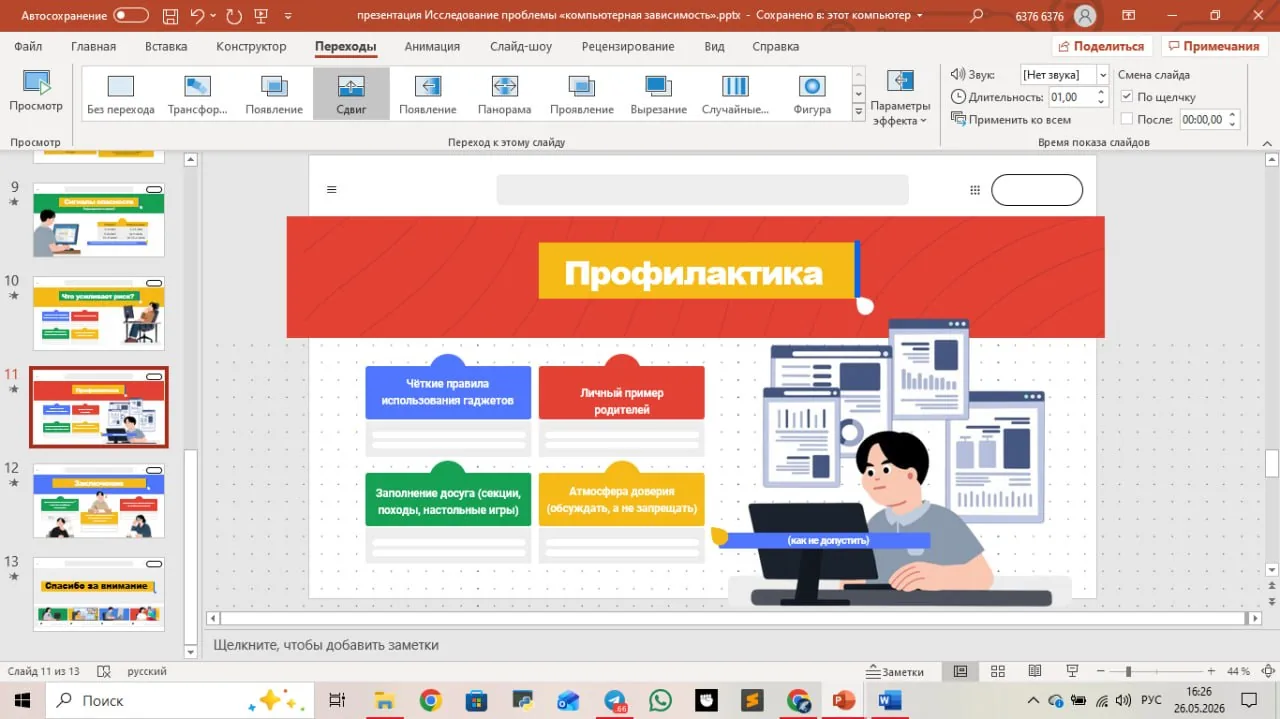Open Word from the taskbar
Viewport: 1280px width, 719px height.
pos(889,700)
